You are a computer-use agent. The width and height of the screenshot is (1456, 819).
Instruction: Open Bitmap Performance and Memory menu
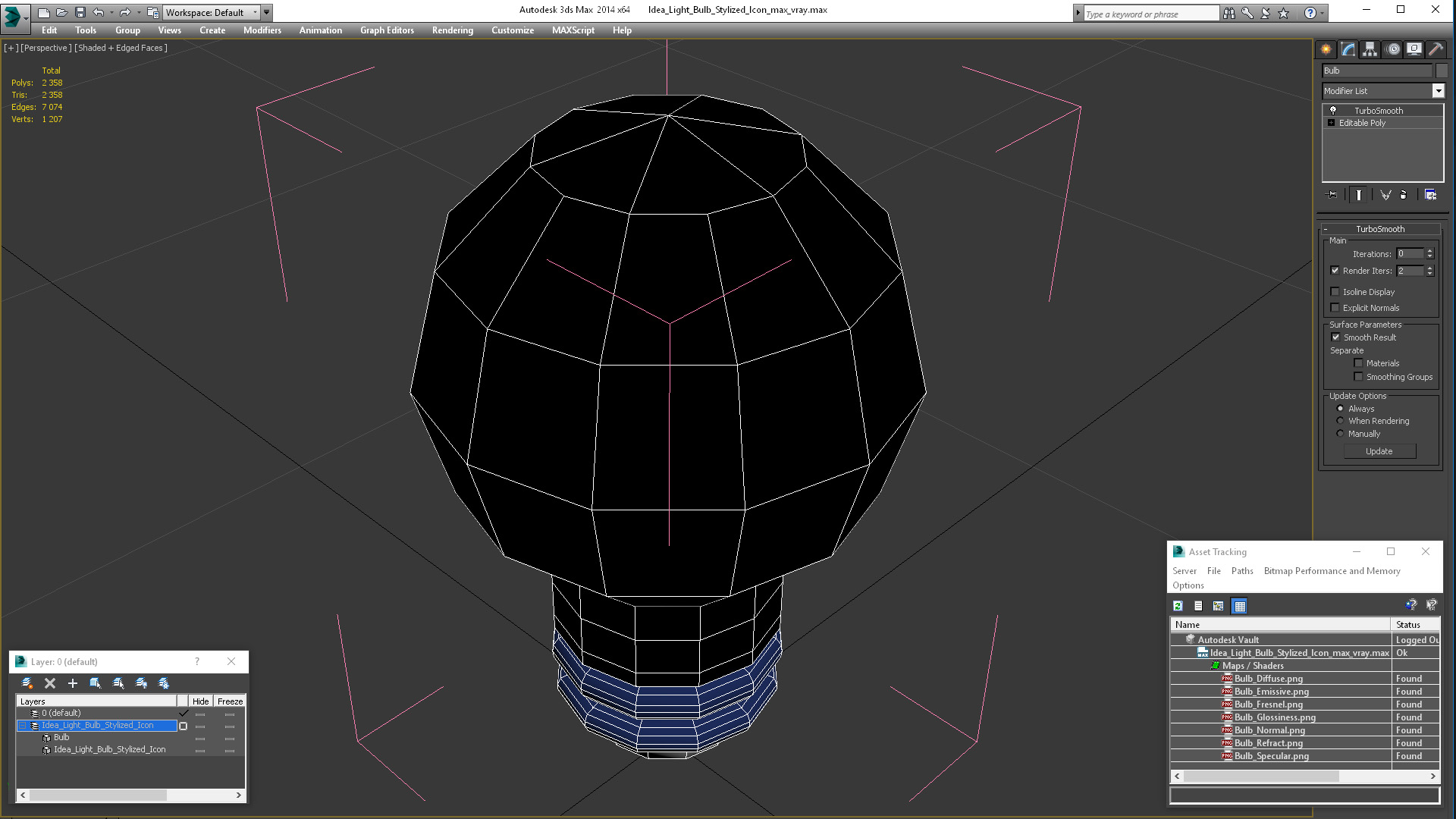[x=1332, y=571]
